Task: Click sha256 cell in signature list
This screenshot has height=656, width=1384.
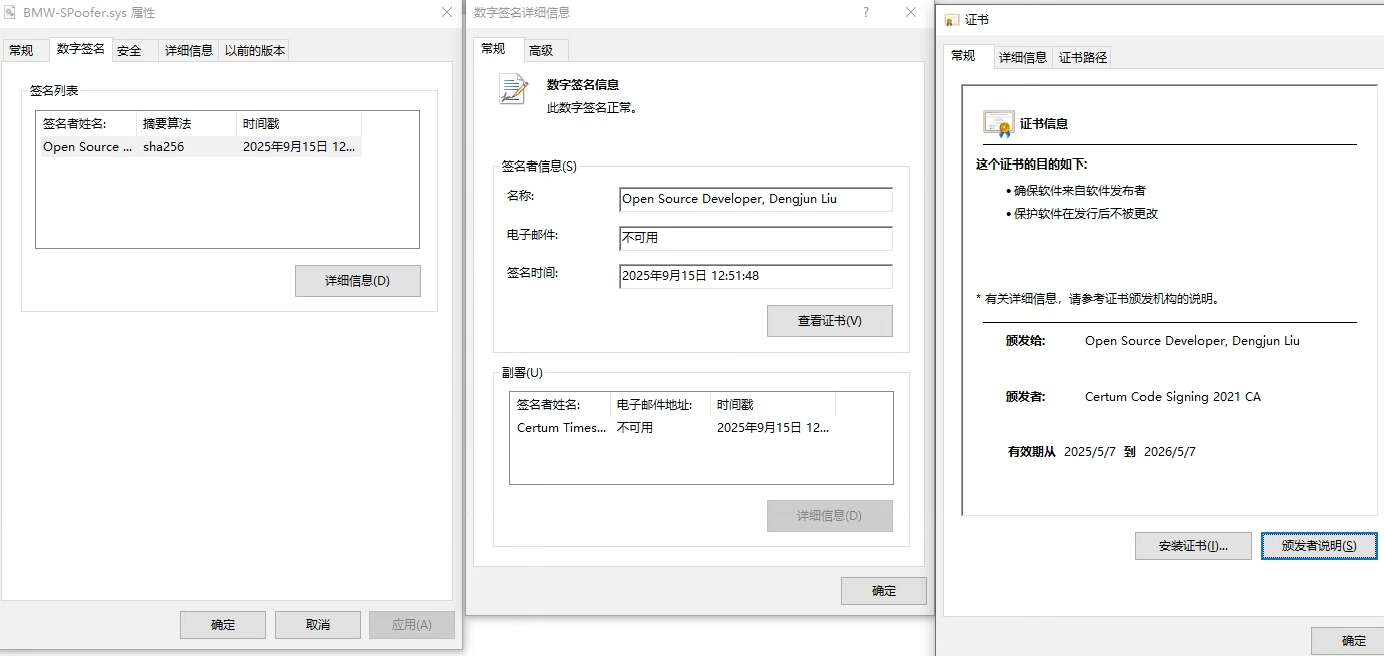Action: (163, 146)
